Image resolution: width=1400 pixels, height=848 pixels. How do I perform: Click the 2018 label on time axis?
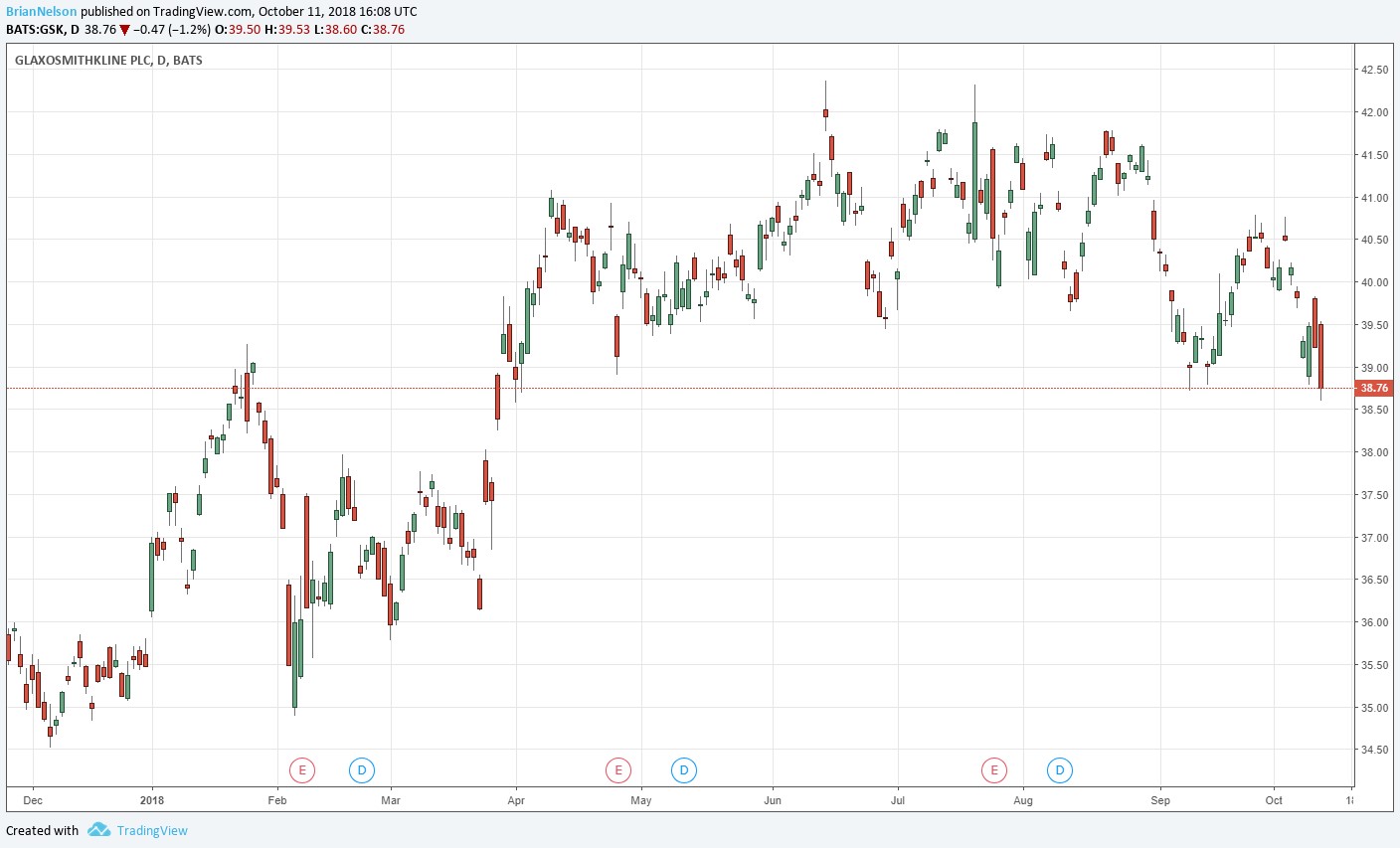(152, 800)
